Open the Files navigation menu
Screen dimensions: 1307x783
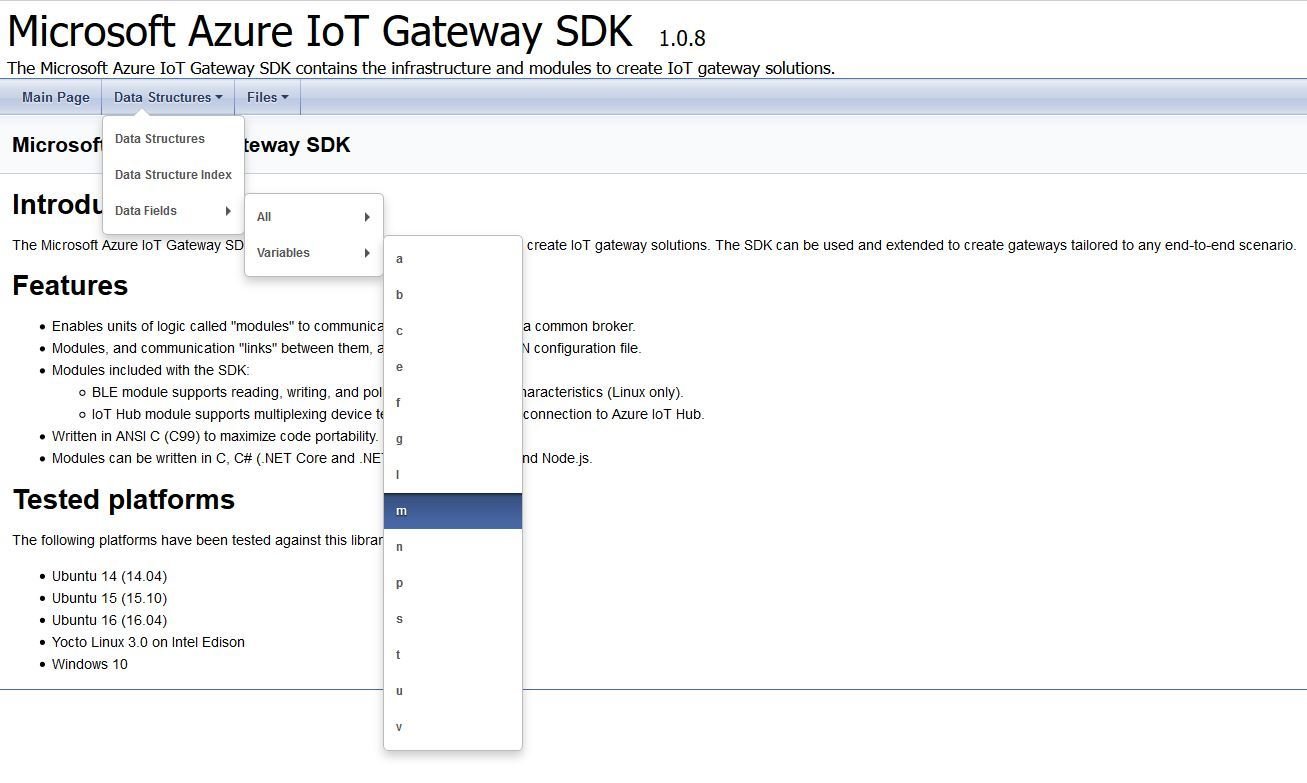267,97
